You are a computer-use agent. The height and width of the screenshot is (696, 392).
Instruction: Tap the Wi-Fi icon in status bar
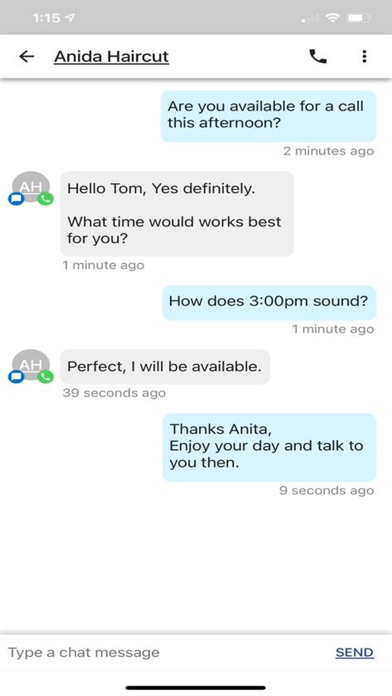click(x=331, y=18)
